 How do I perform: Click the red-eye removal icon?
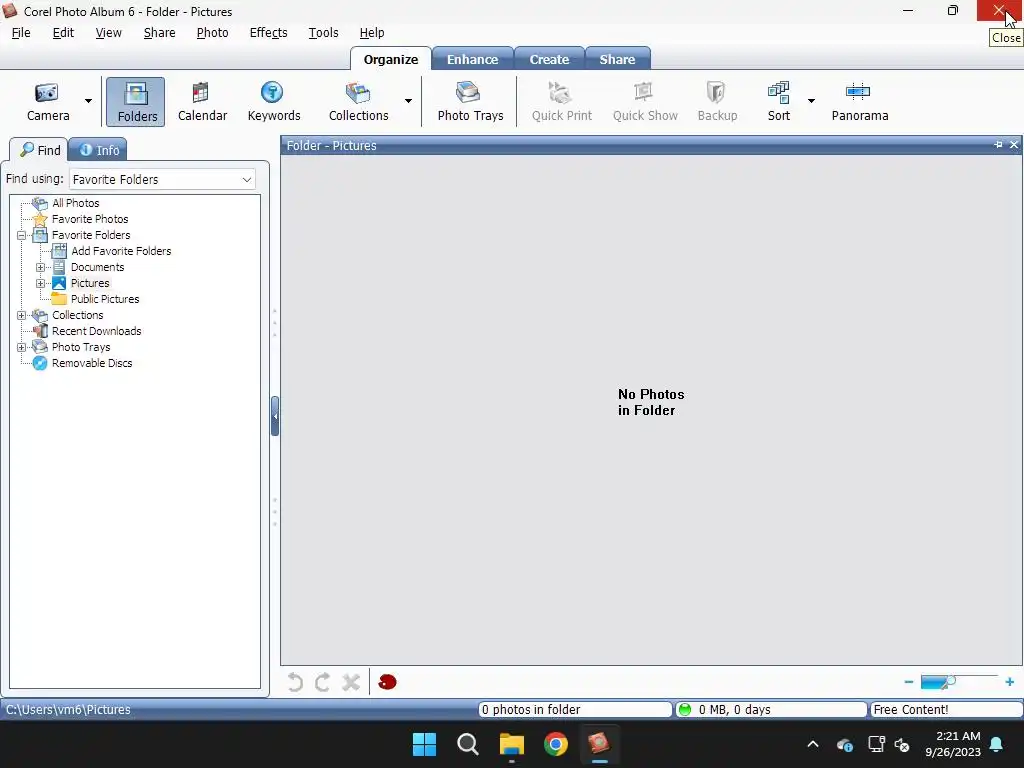pyautogui.click(x=387, y=682)
